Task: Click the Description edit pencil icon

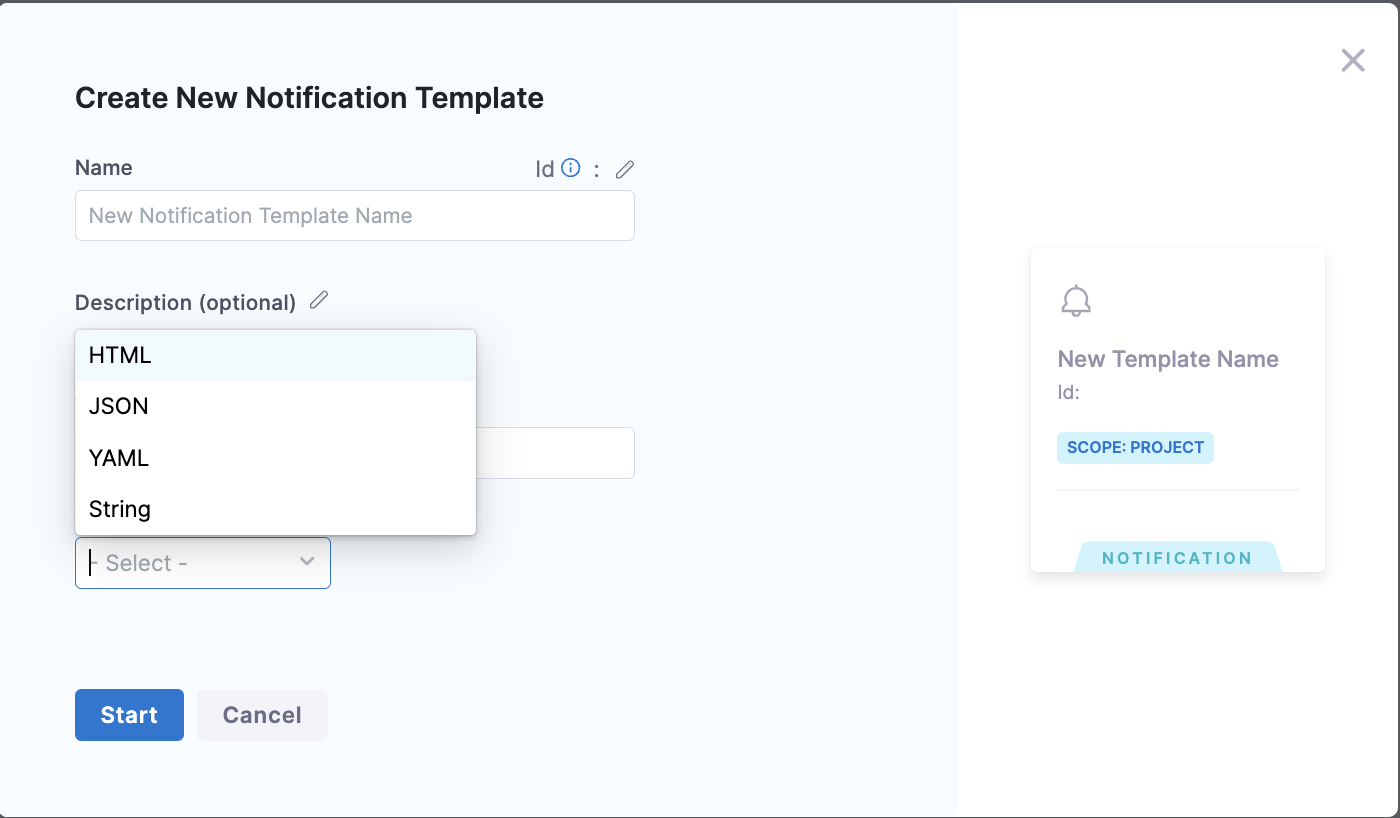Action: (319, 300)
